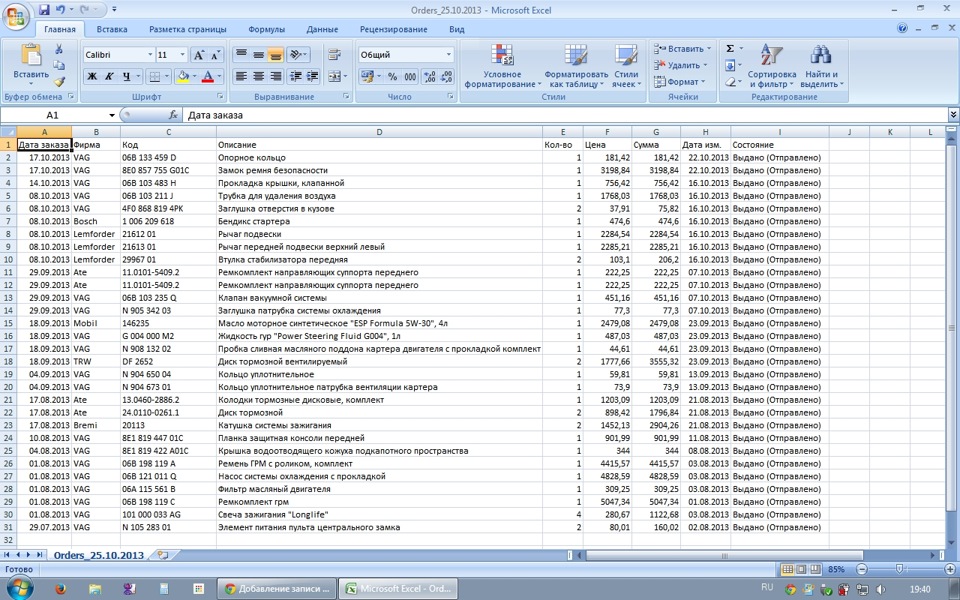
Task: Click the Increase font size icon
Action: point(199,55)
